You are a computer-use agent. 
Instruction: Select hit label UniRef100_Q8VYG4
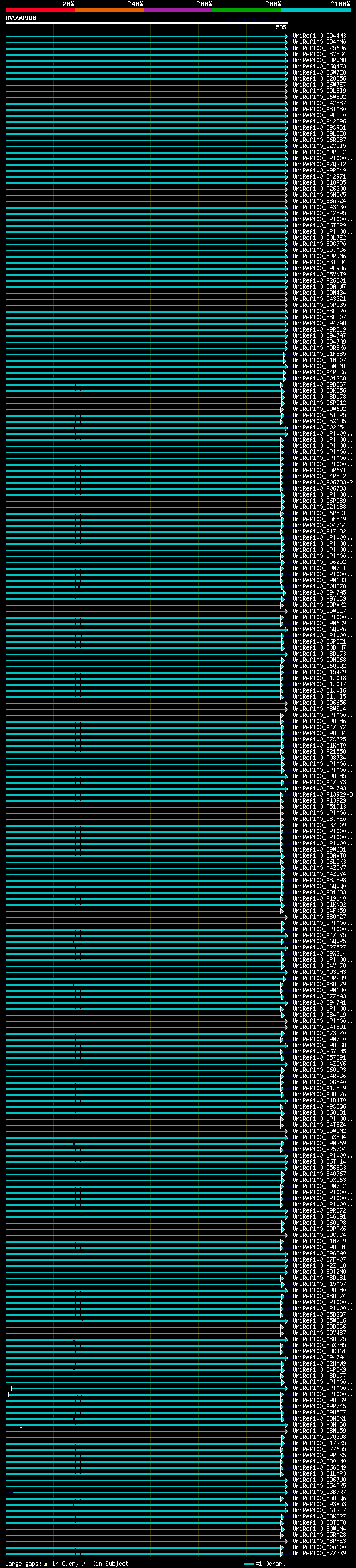click(319, 54)
